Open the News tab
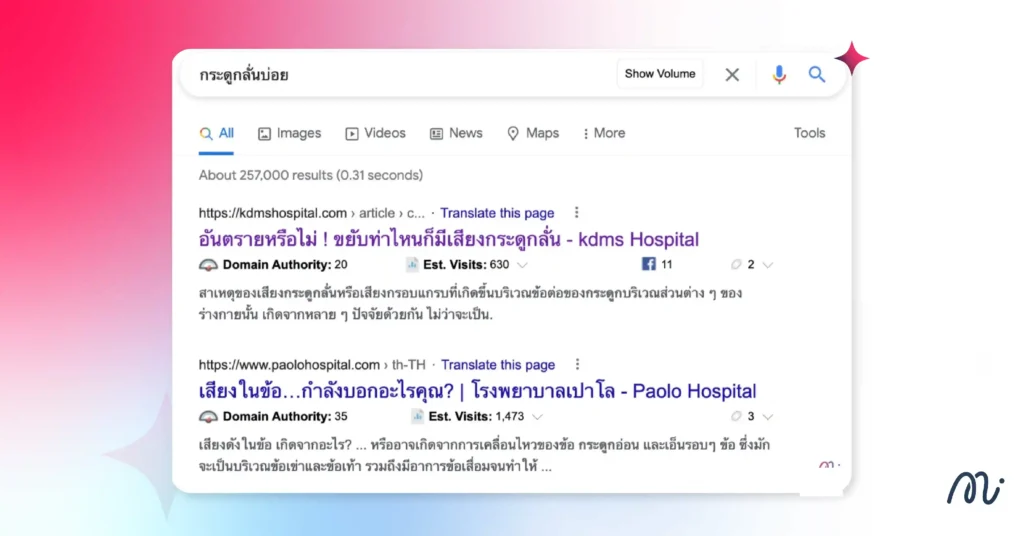 456,133
